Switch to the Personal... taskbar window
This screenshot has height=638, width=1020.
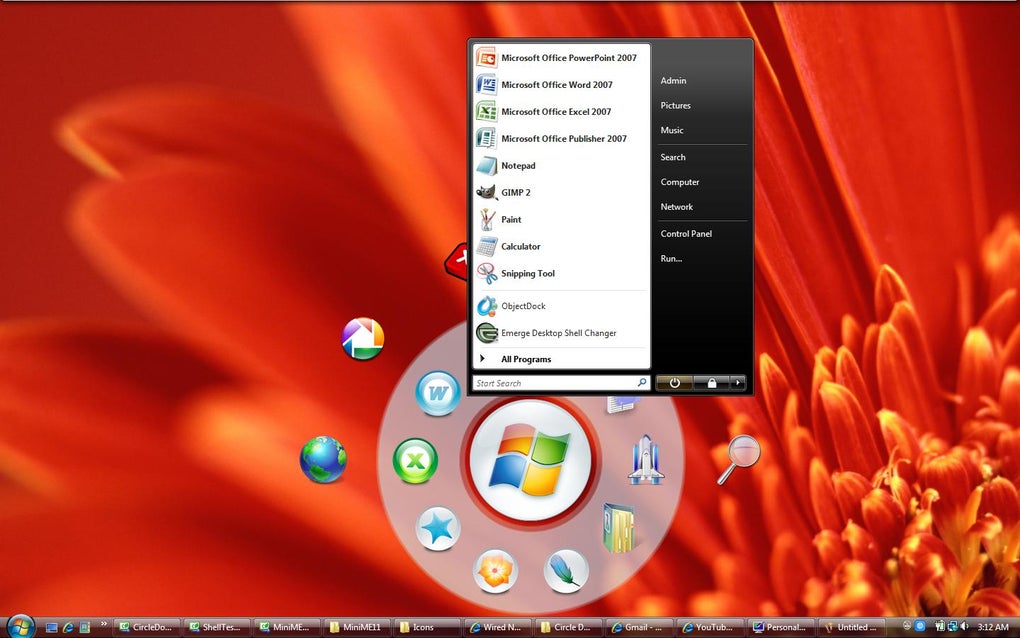click(x=779, y=628)
